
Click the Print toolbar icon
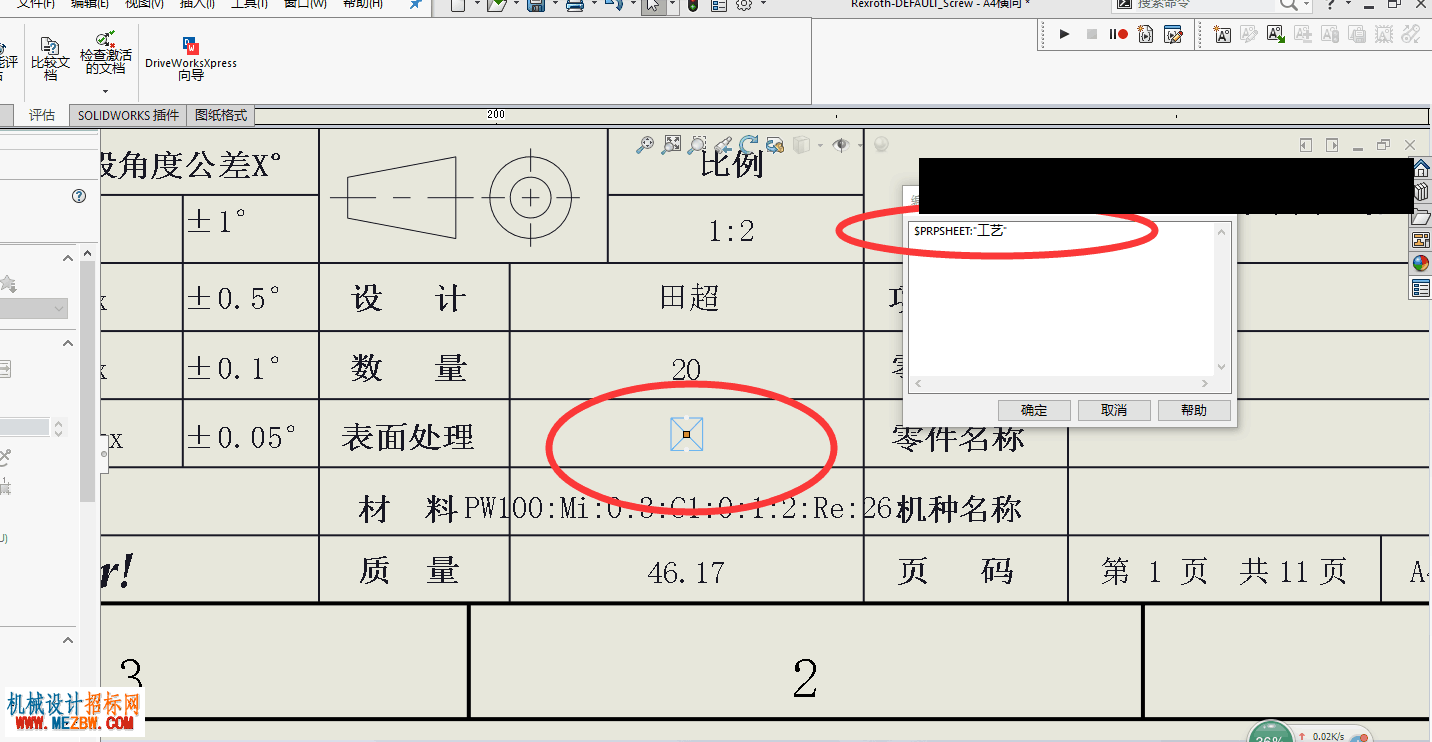(x=575, y=5)
